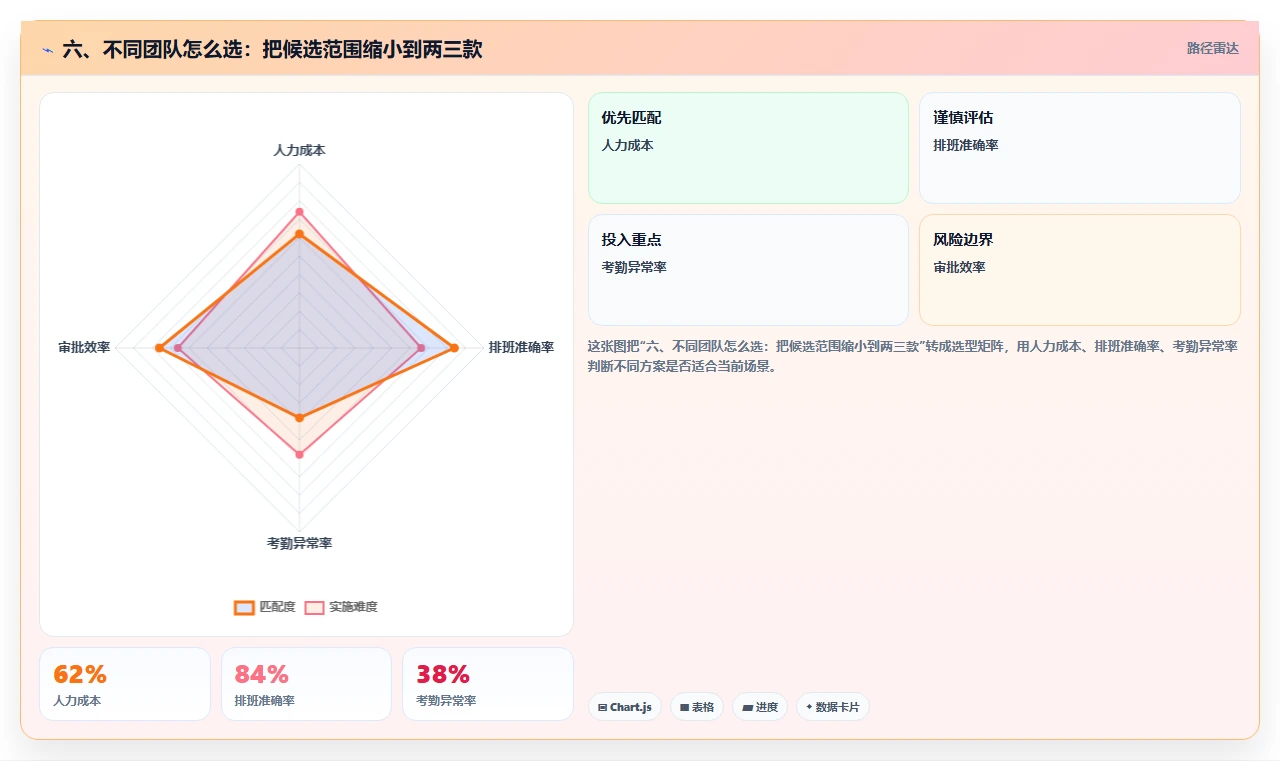1280x761 pixels.
Task: Click the description paragraph starting 这张图把
Action: pyautogui.click(x=913, y=356)
